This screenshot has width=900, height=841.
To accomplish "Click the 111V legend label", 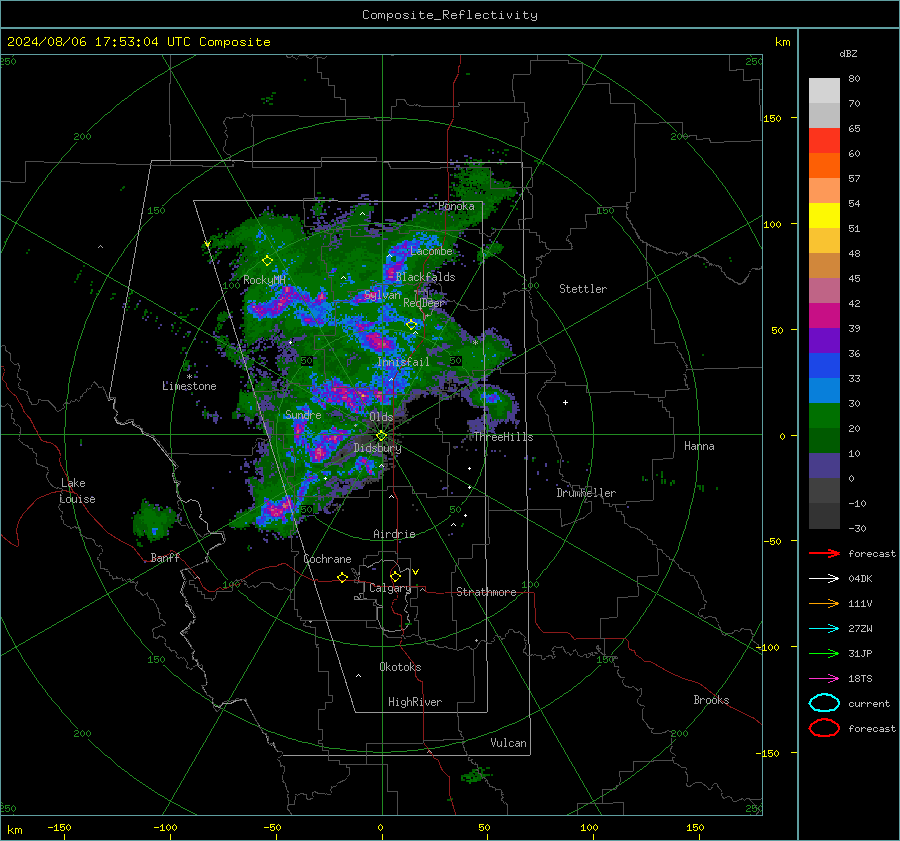I will (x=860, y=603).
